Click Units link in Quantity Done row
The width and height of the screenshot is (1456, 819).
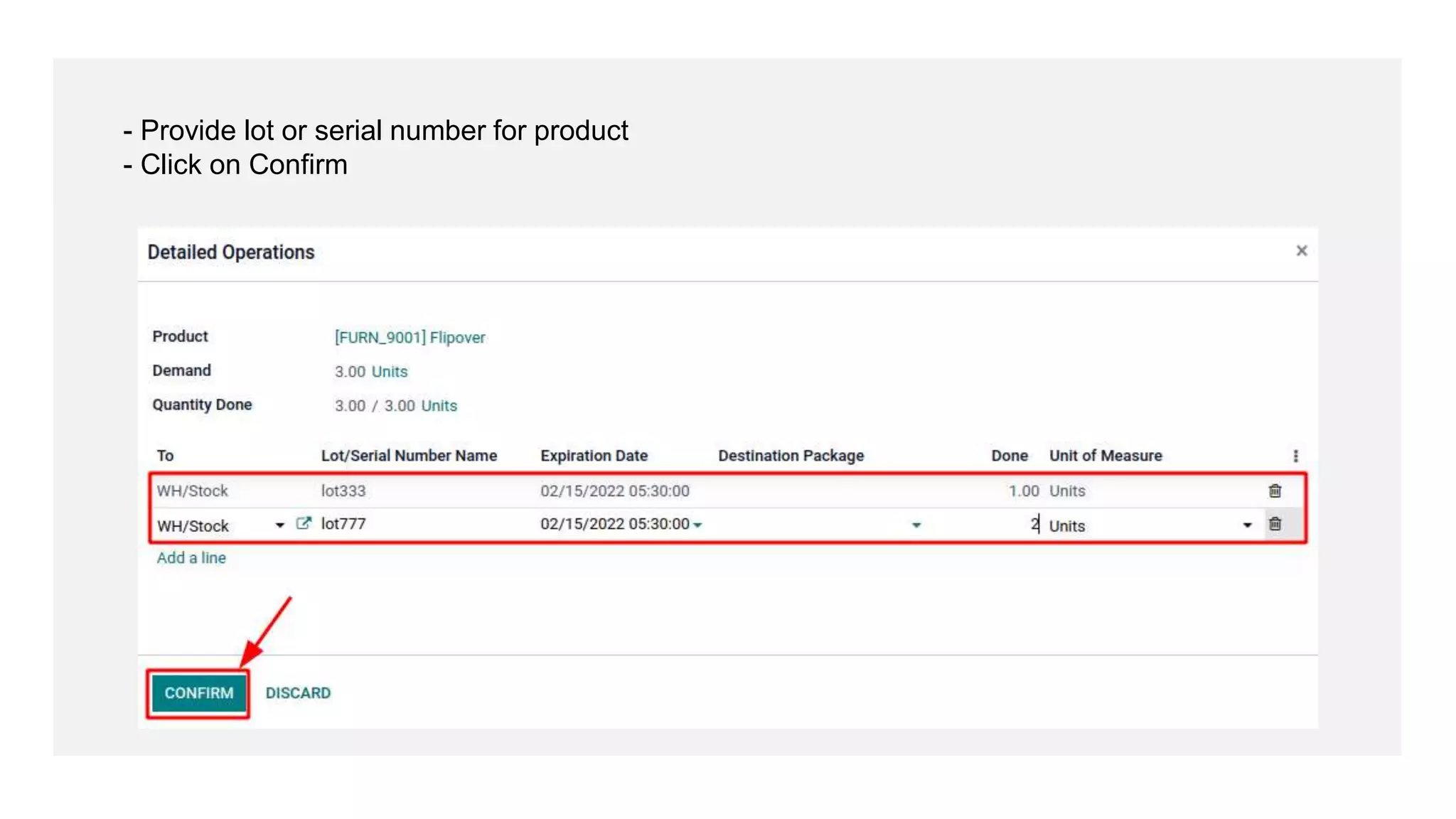439,406
